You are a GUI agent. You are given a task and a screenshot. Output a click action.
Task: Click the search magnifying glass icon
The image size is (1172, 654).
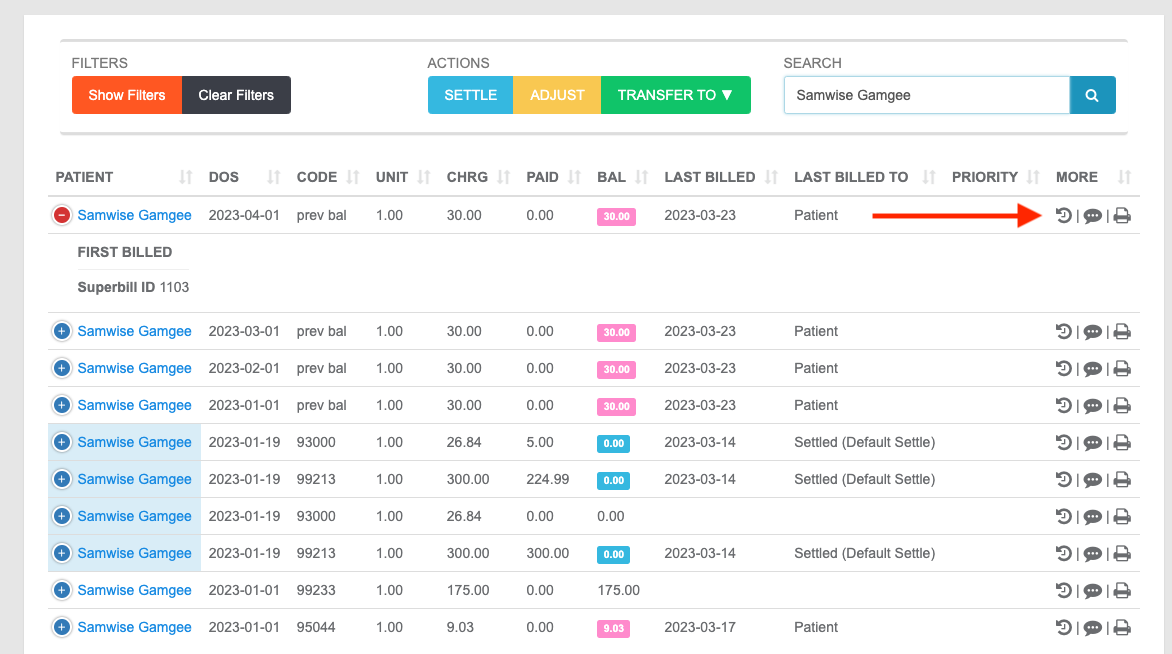[1092, 94]
